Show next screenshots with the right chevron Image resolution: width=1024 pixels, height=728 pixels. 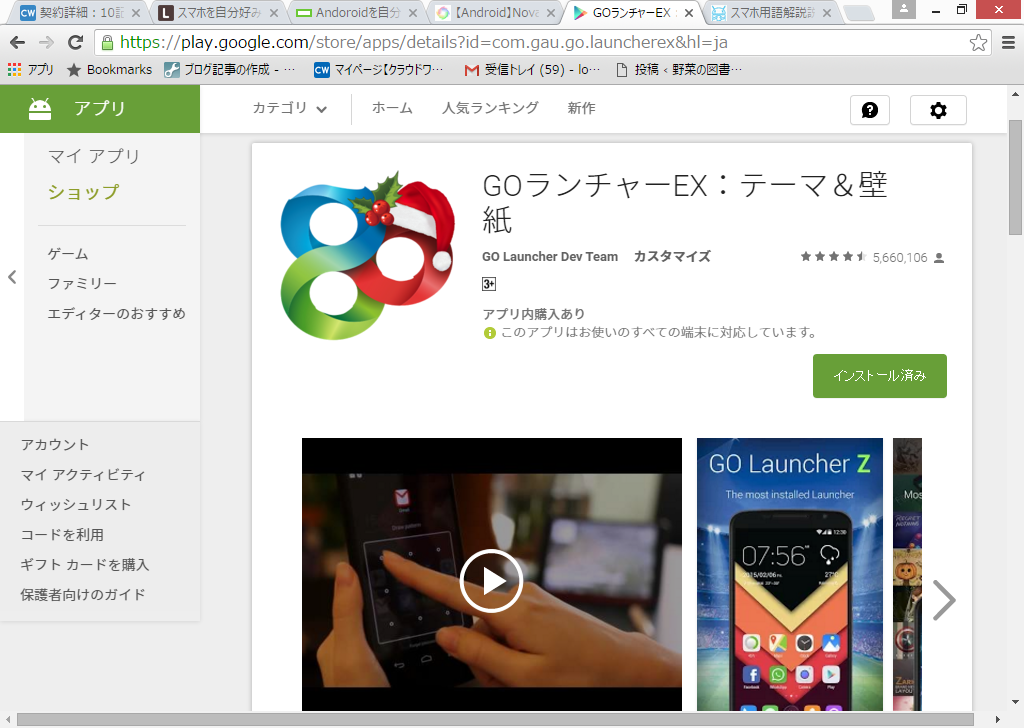(944, 600)
